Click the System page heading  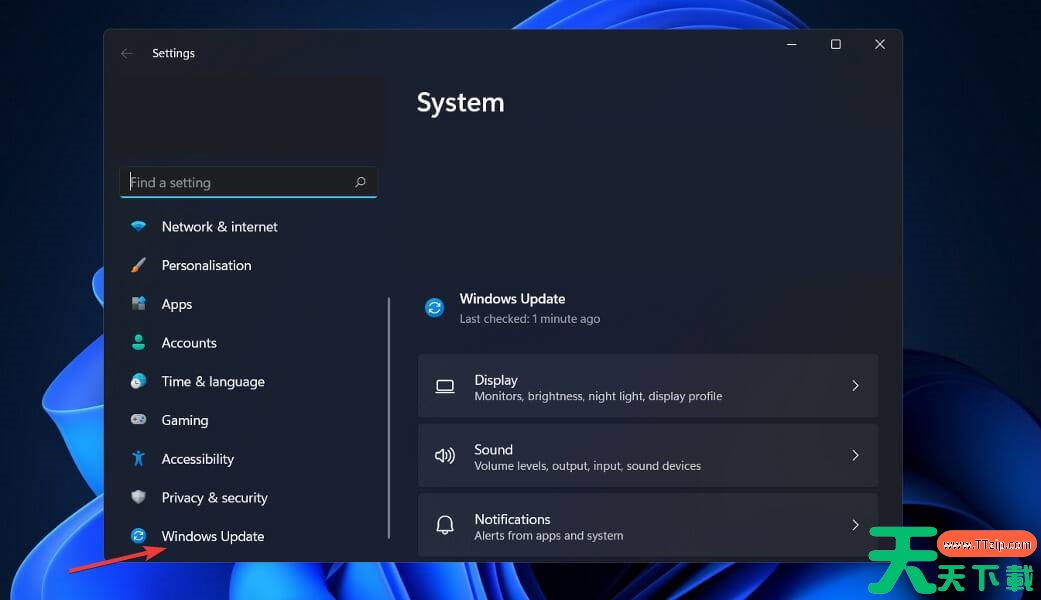point(461,103)
